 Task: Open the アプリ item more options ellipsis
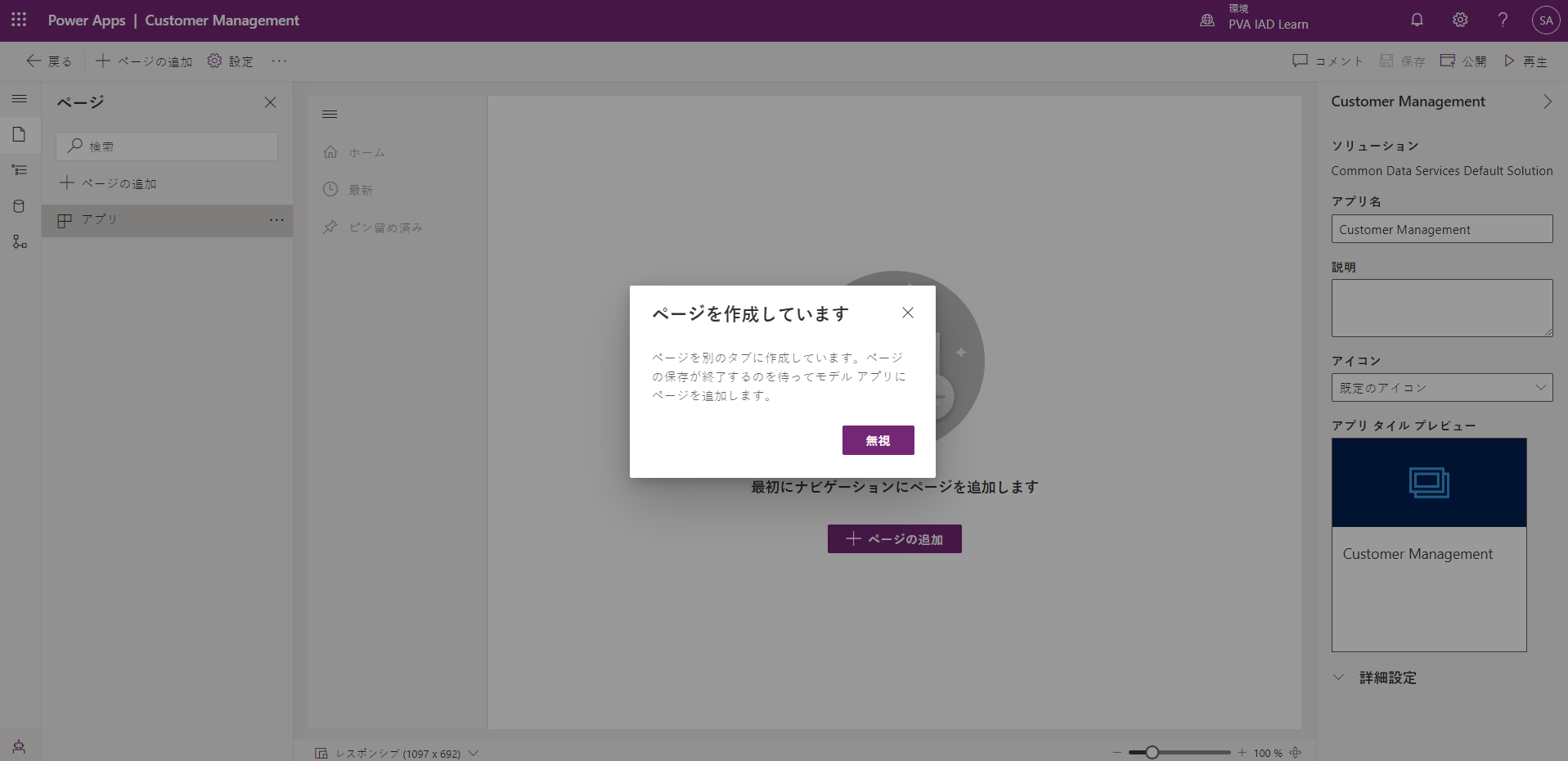(x=276, y=220)
